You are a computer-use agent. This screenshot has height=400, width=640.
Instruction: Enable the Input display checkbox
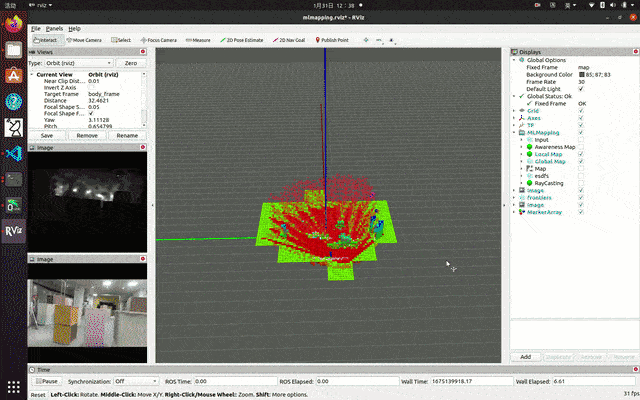click(581, 140)
